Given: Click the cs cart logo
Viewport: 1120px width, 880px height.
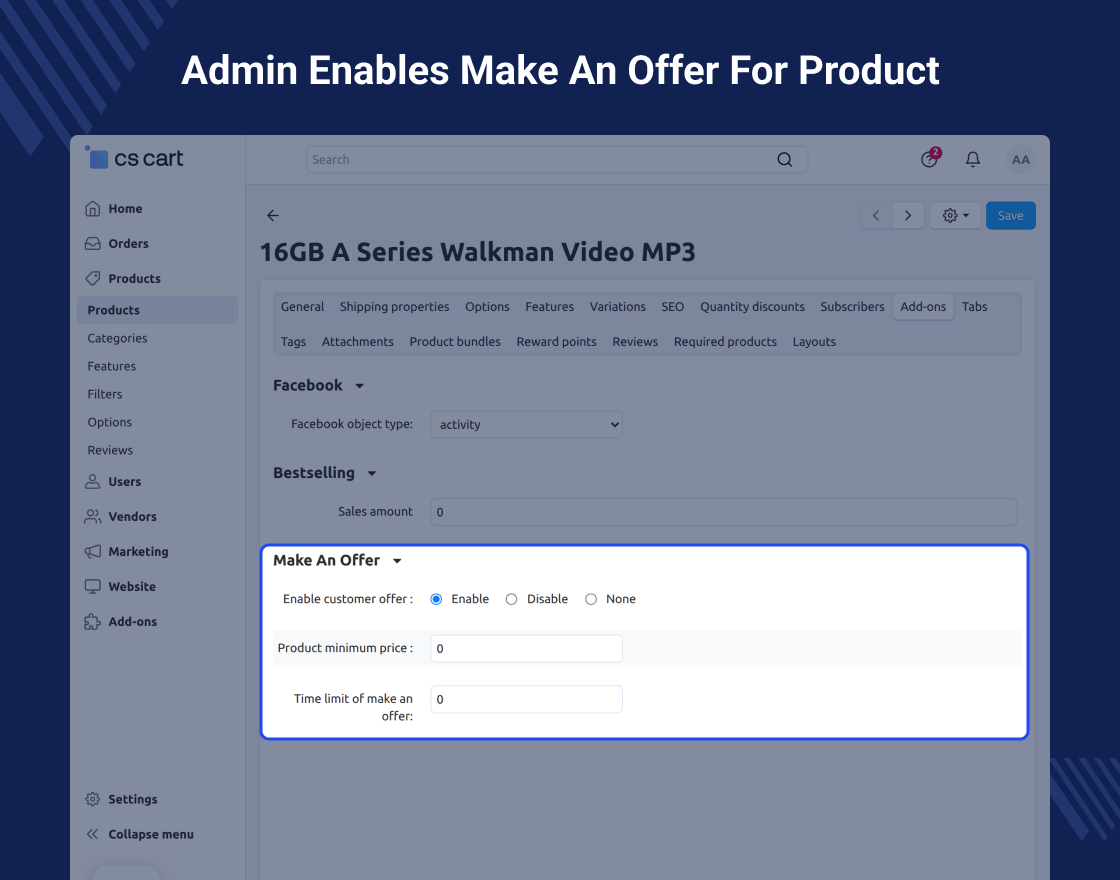Looking at the screenshot, I should tap(134, 158).
